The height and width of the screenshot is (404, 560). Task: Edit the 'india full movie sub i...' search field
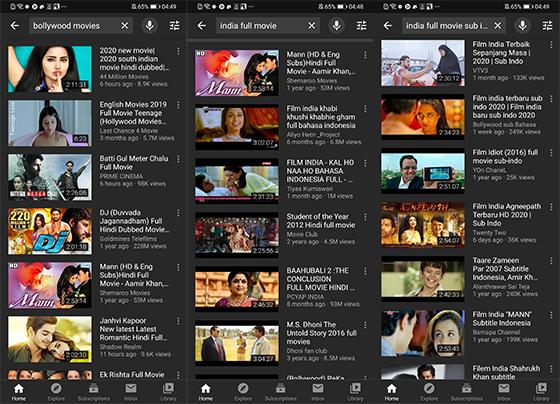tap(454, 26)
